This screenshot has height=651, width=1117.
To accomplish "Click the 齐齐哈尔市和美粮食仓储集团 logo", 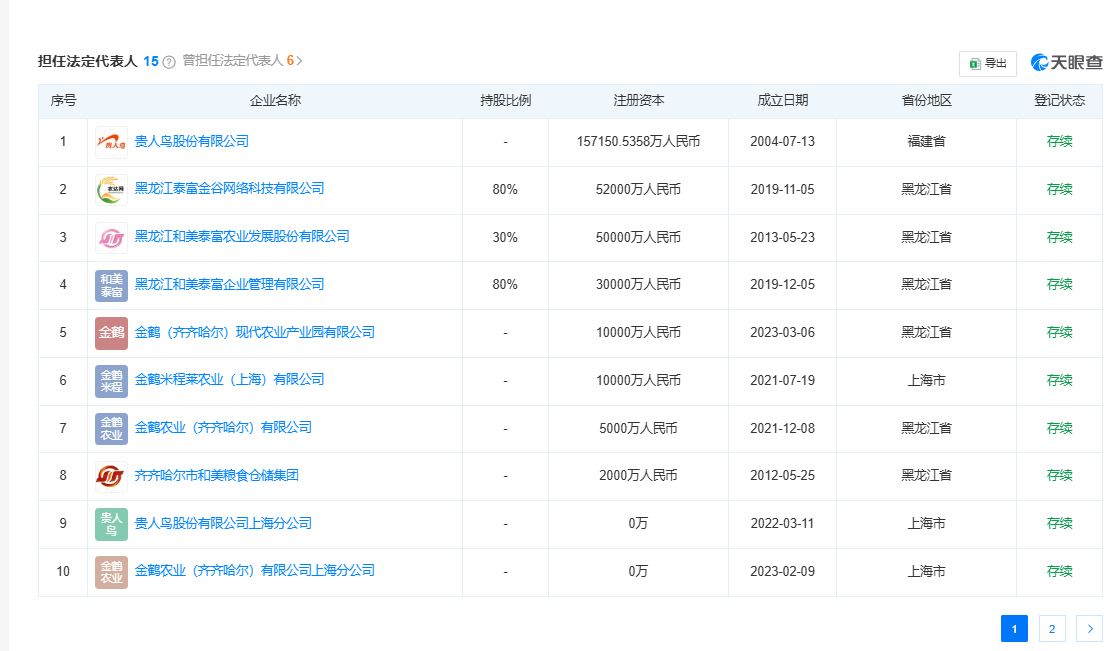I will 111,476.
